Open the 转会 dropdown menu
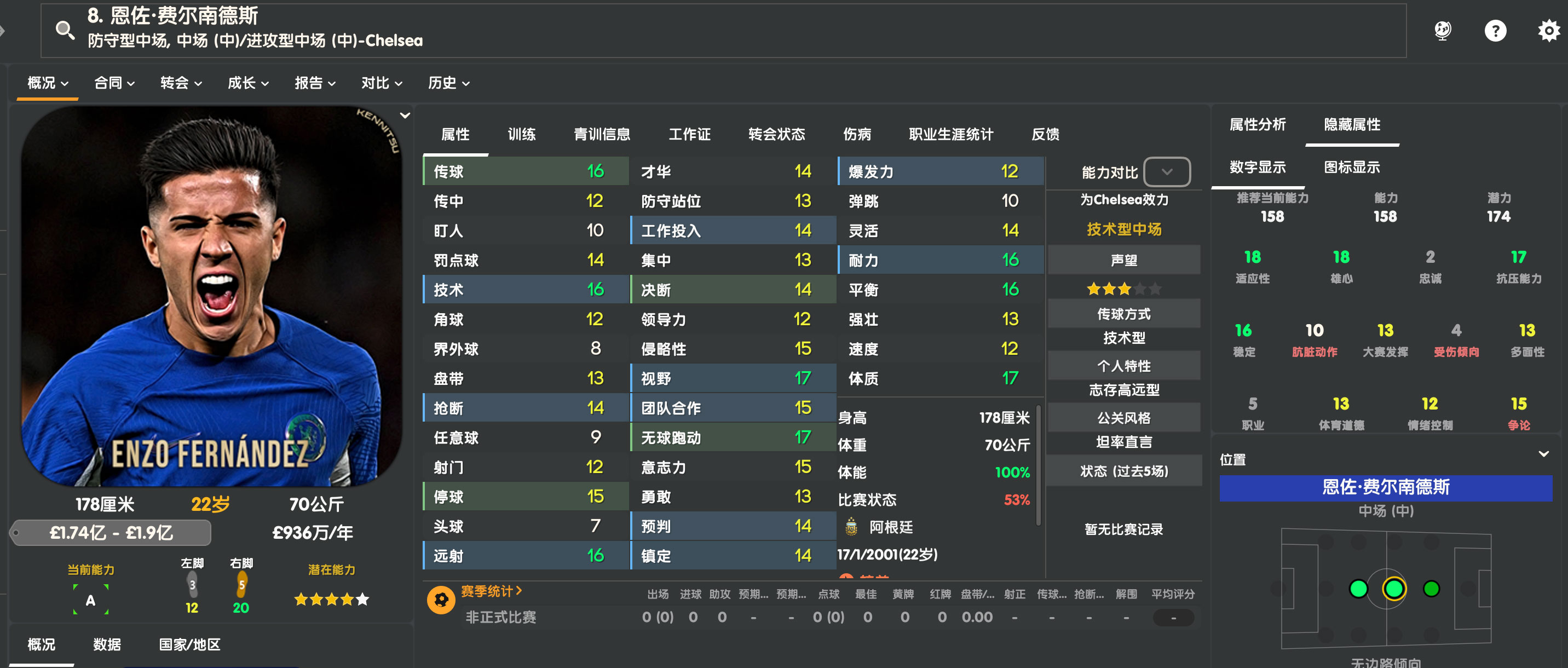This screenshot has width=1568, height=668. (181, 83)
